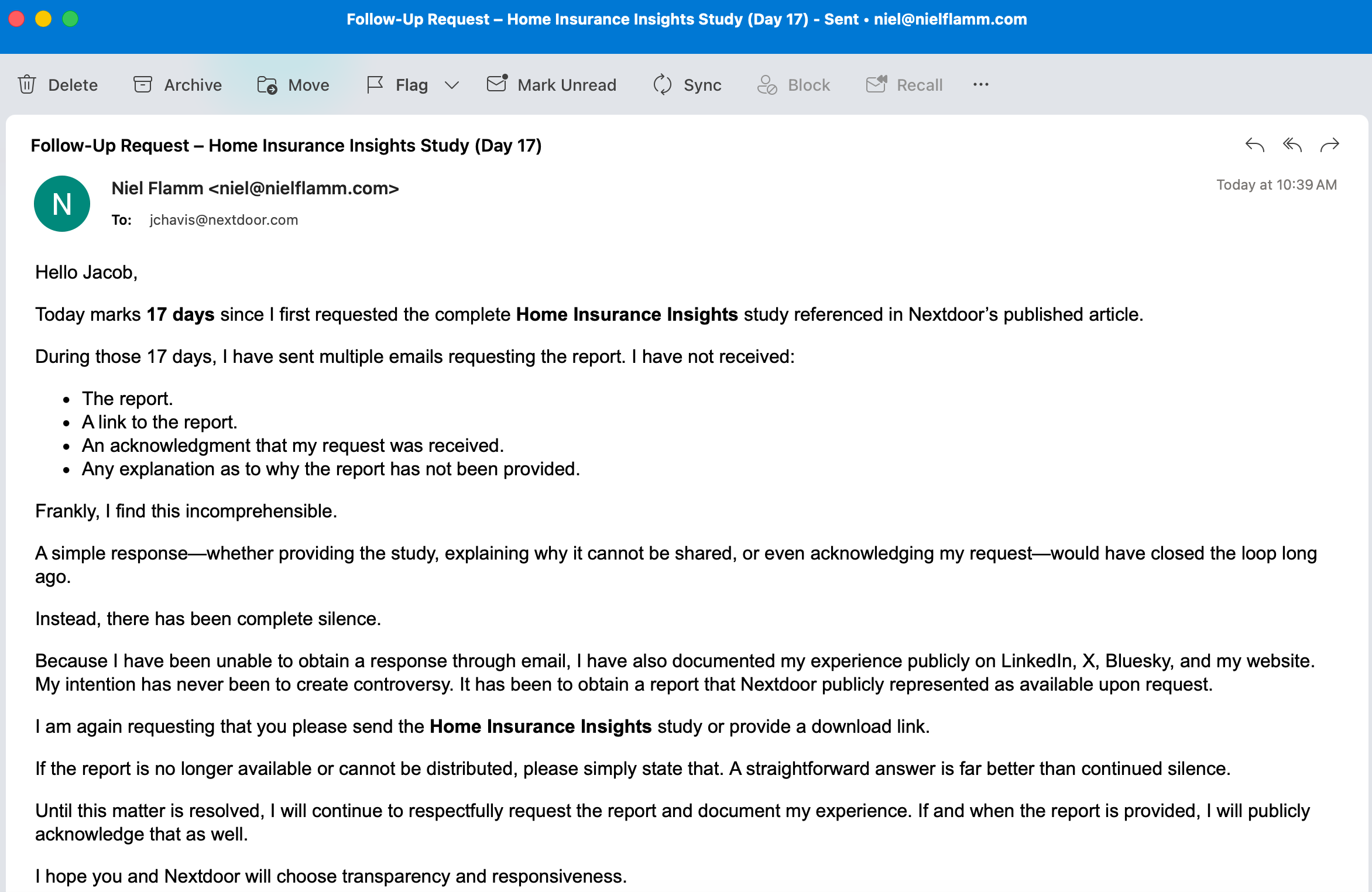Click the sender name Niel Flamm

tap(157, 188)
